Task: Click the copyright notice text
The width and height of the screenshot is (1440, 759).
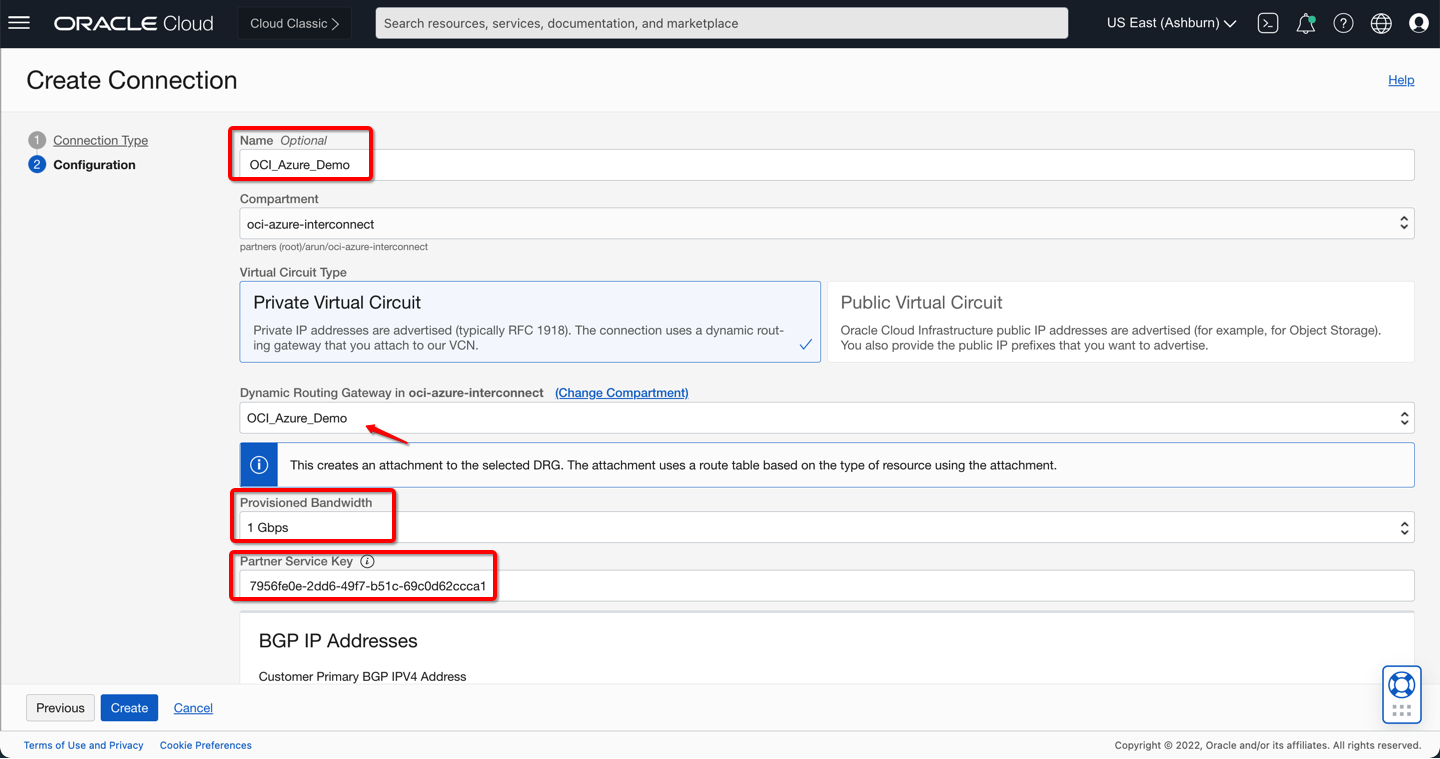Action: [1268, 745]
